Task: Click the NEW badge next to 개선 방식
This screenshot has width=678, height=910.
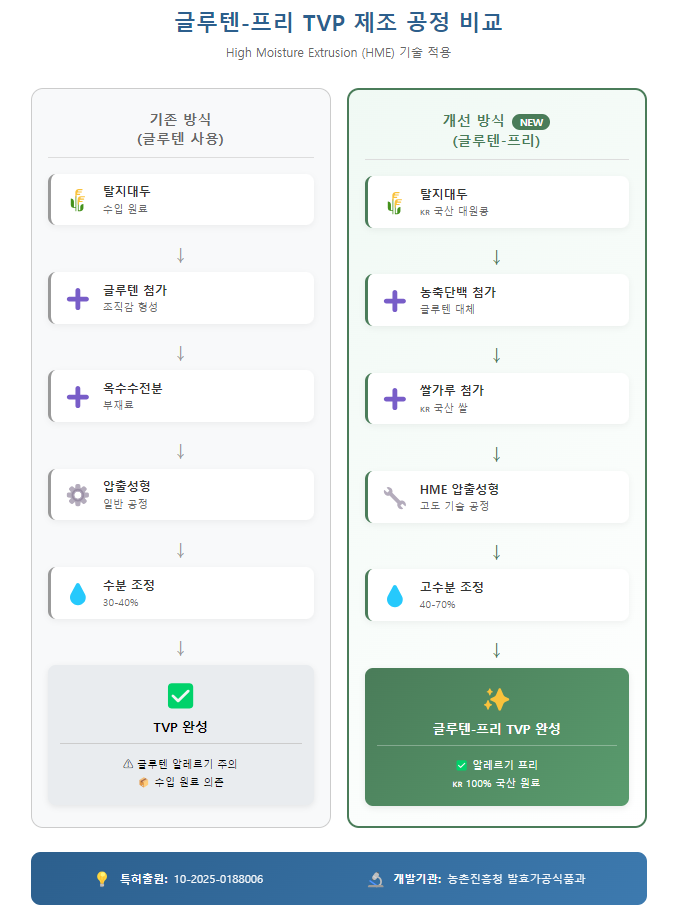Action: pyautogui.click(x=530, y=122)
